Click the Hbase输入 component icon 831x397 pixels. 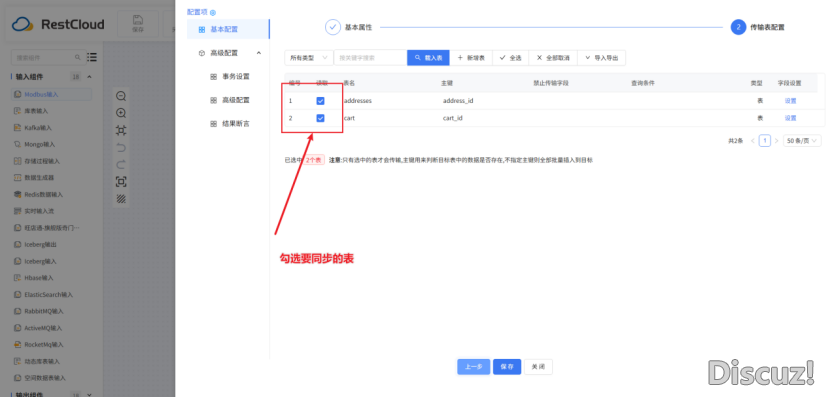(x=17, y=278)
